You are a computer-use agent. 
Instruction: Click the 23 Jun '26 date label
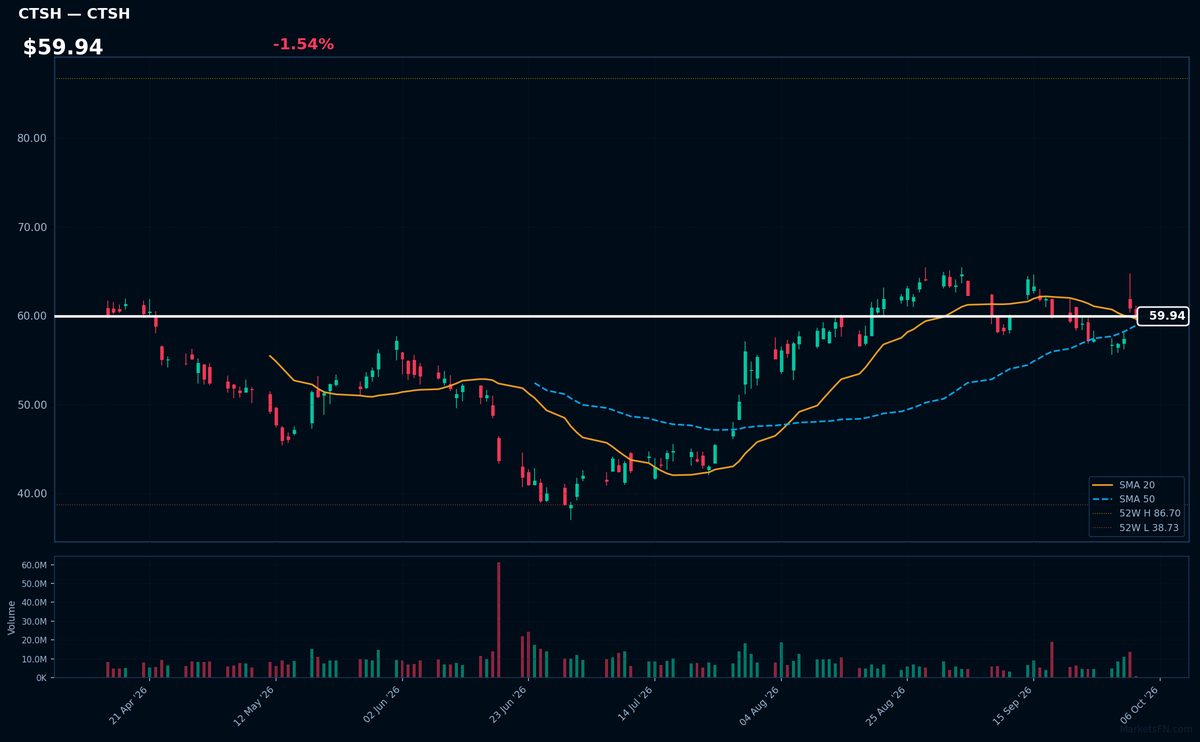point(507,705)
